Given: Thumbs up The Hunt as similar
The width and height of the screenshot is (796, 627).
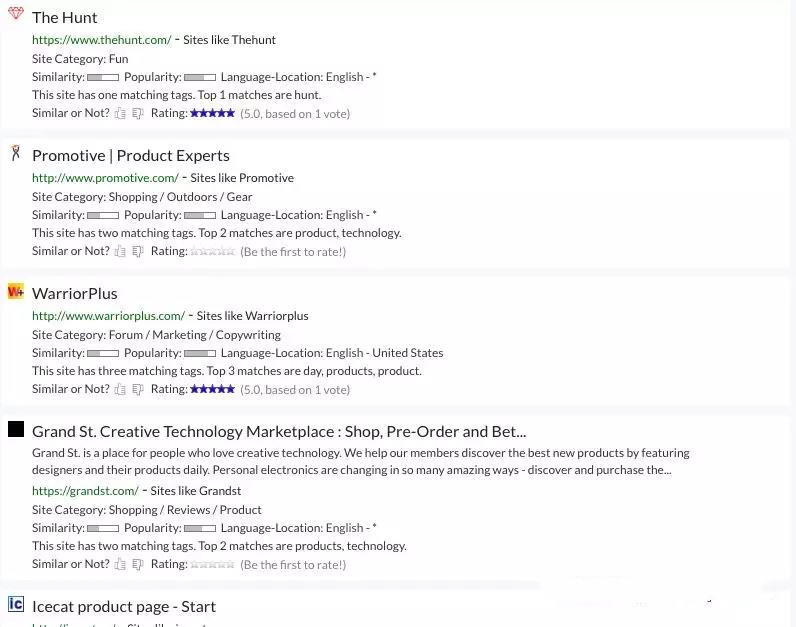Looking at the screenshot, I should click(x=120, y=113).
